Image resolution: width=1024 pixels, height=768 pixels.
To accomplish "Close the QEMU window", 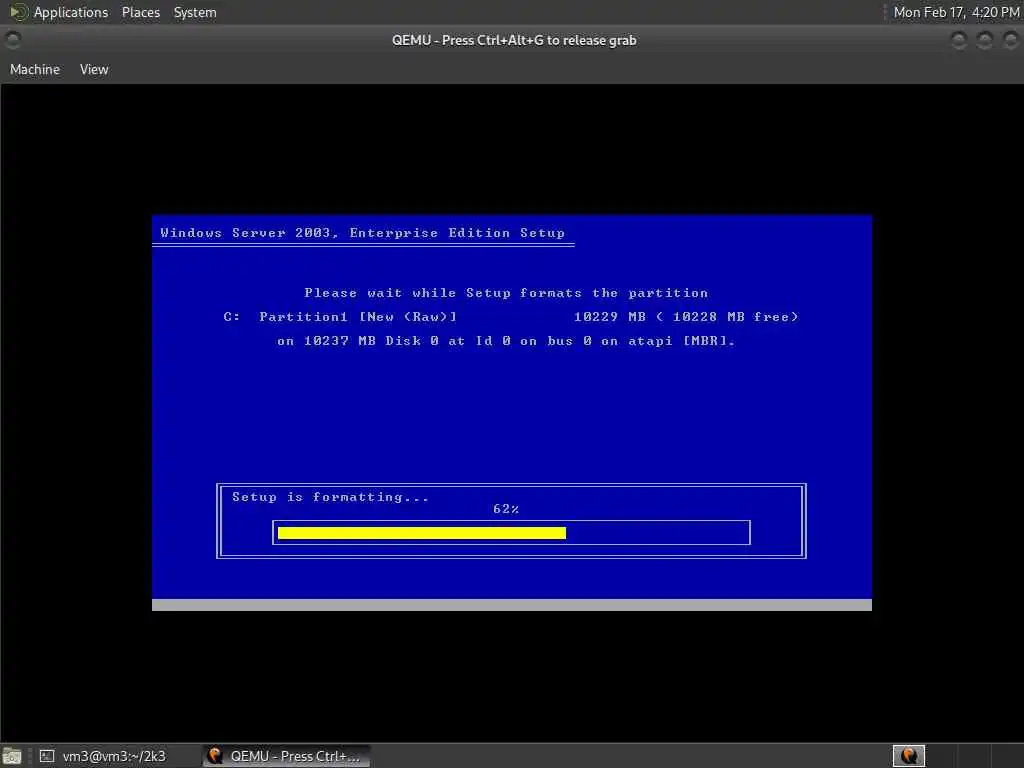I will click(1010, 40).
